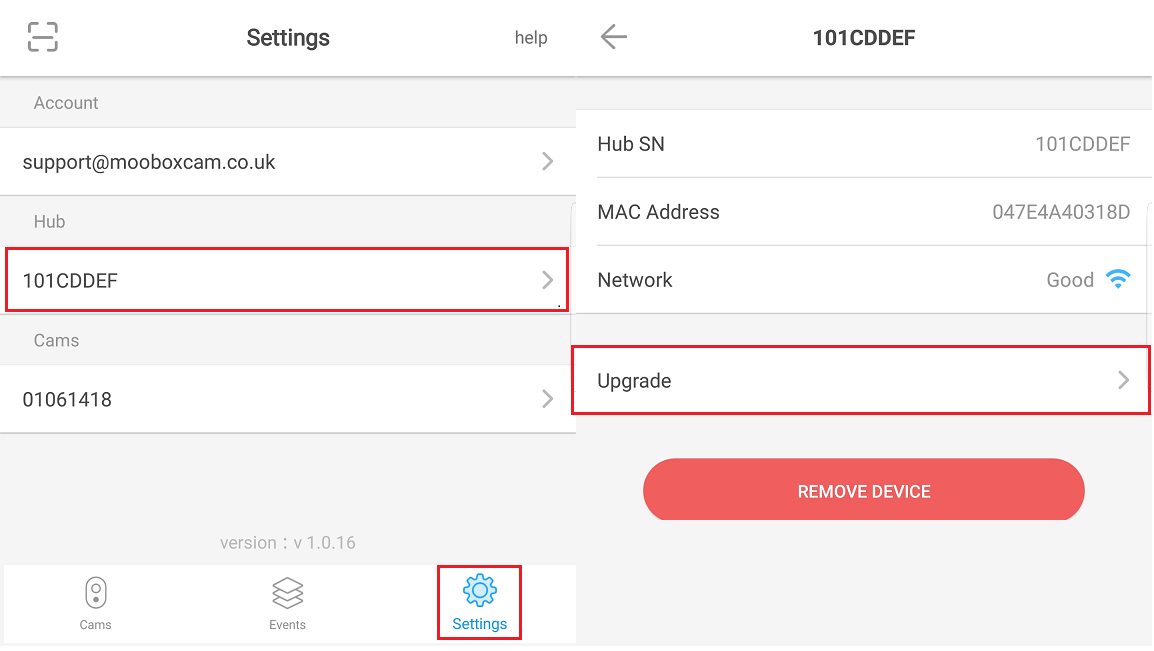
Task: Tap the Wi-Fi signal icon beside Good
Action: (1118, 280)
